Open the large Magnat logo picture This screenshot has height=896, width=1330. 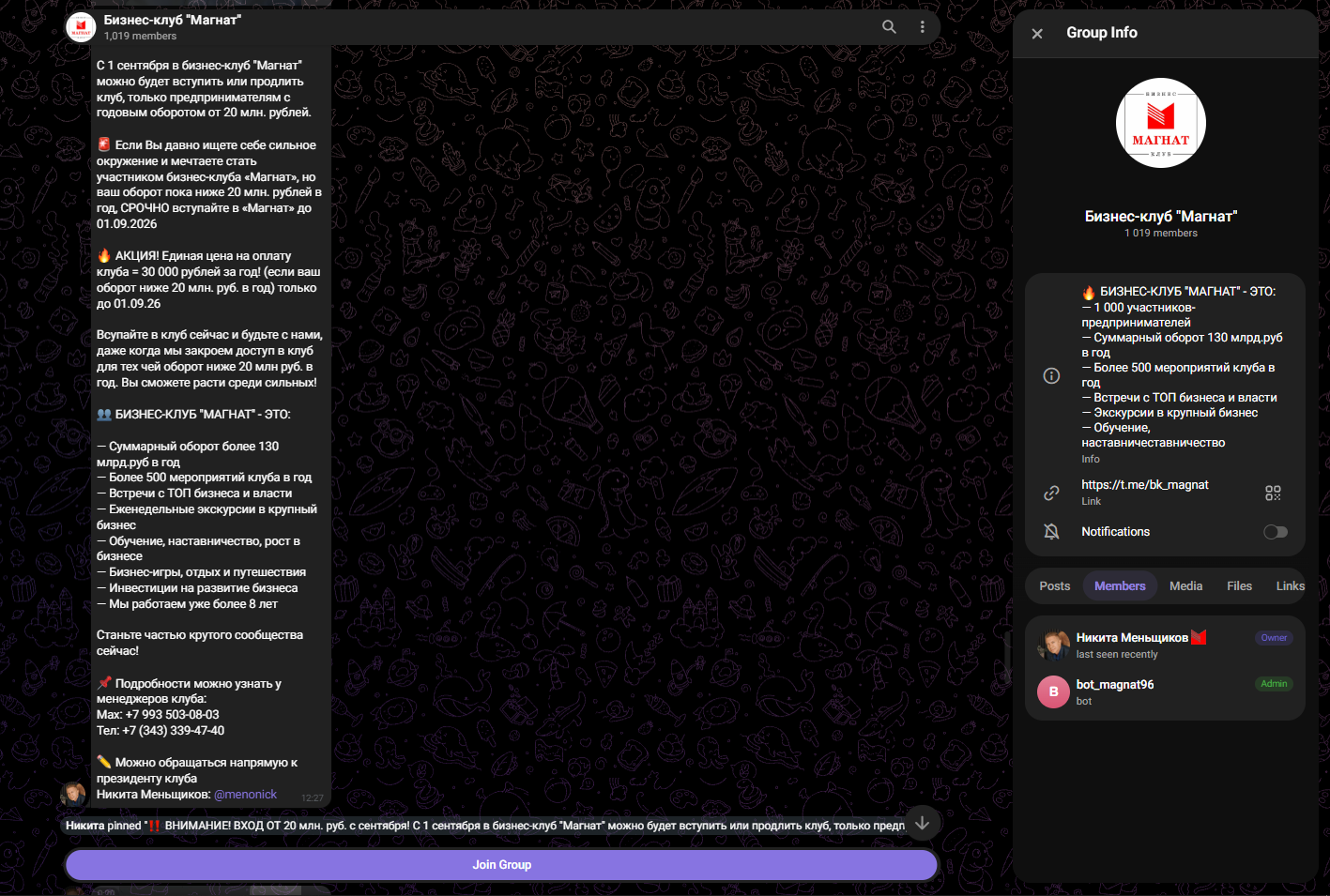(1161, 123)
